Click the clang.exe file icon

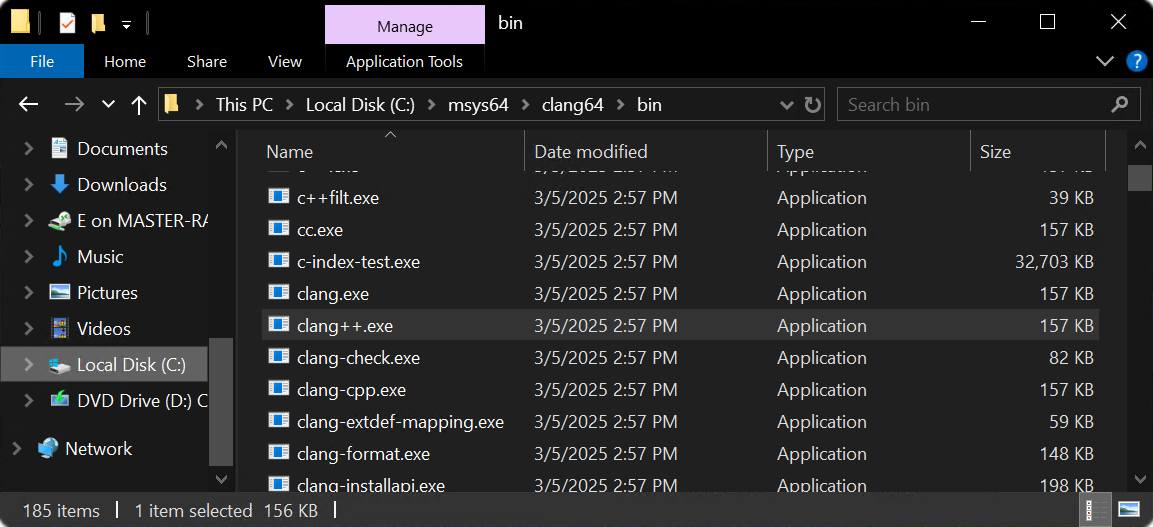point(277,293)
